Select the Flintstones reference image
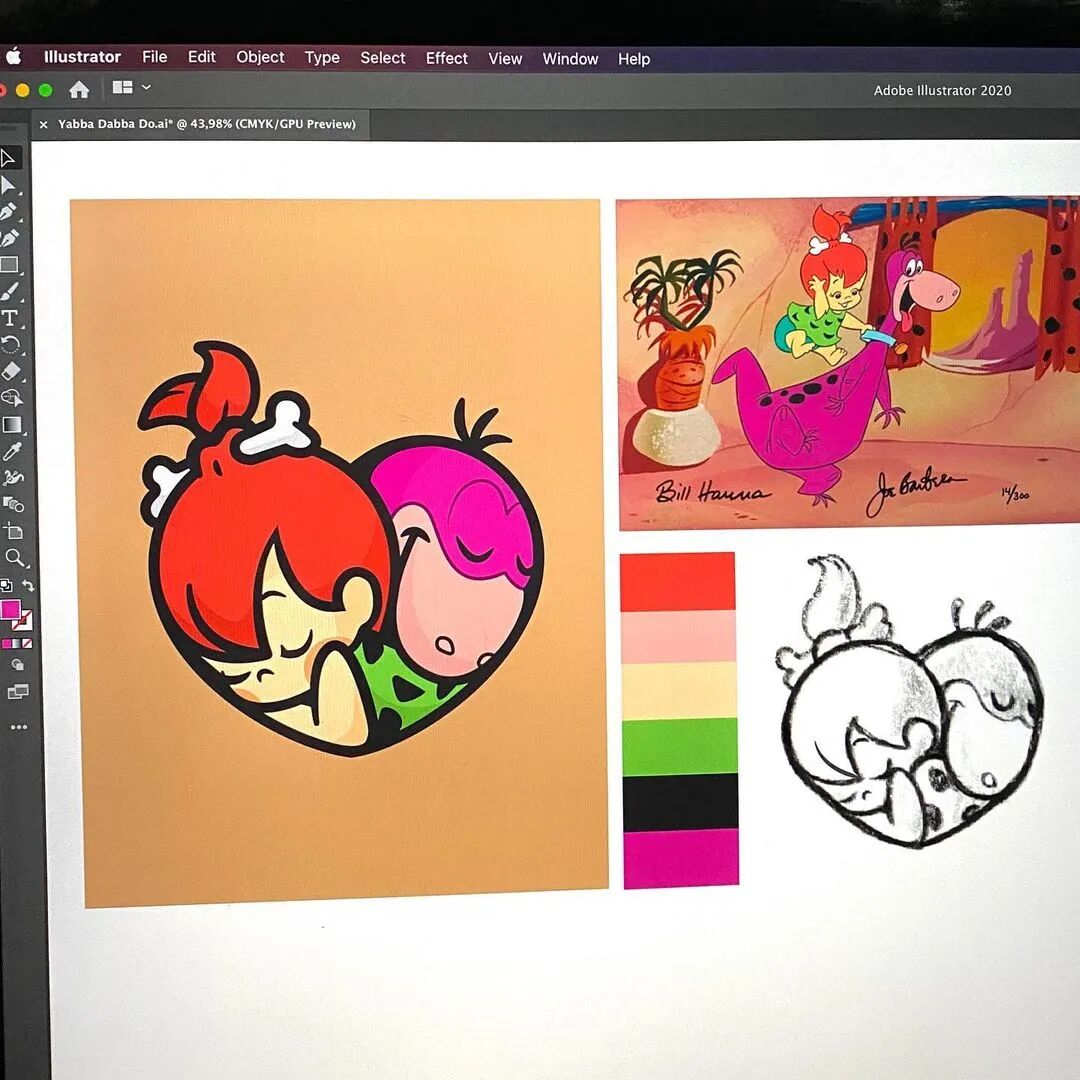 pyautogui.click(x=849, y=364)
